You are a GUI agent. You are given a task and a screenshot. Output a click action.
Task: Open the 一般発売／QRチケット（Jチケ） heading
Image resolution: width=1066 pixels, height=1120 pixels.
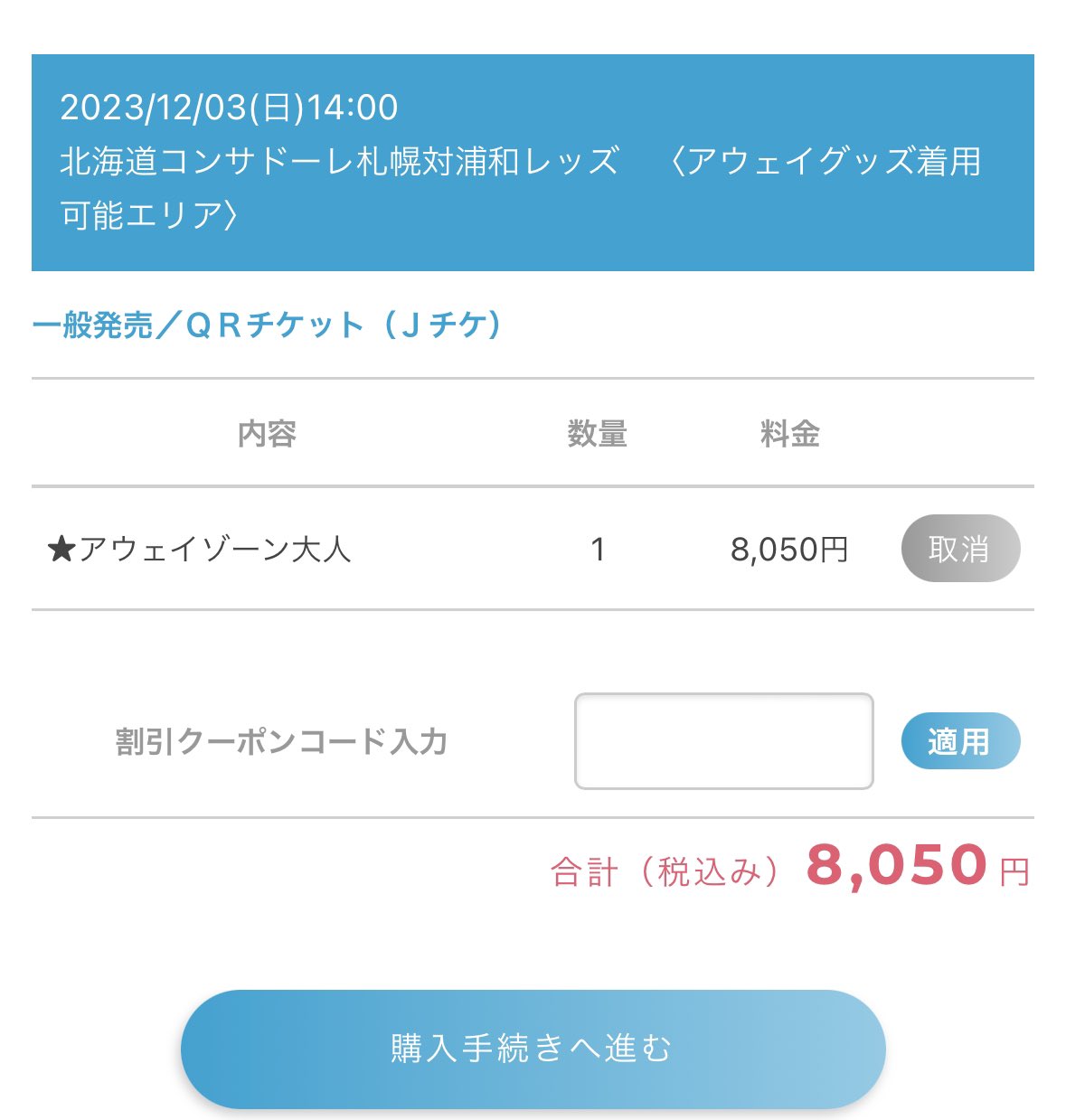(x=268, y=325)
